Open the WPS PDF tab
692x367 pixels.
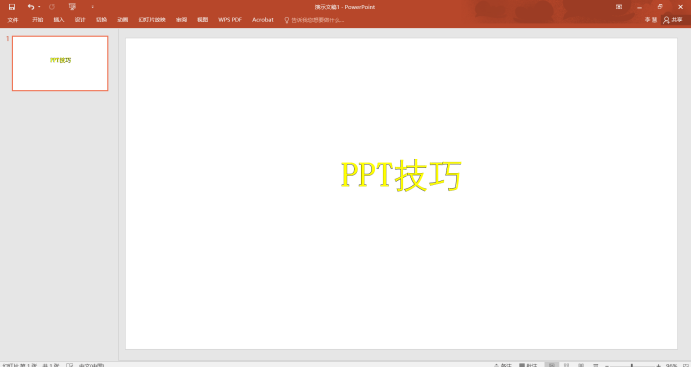230,20
